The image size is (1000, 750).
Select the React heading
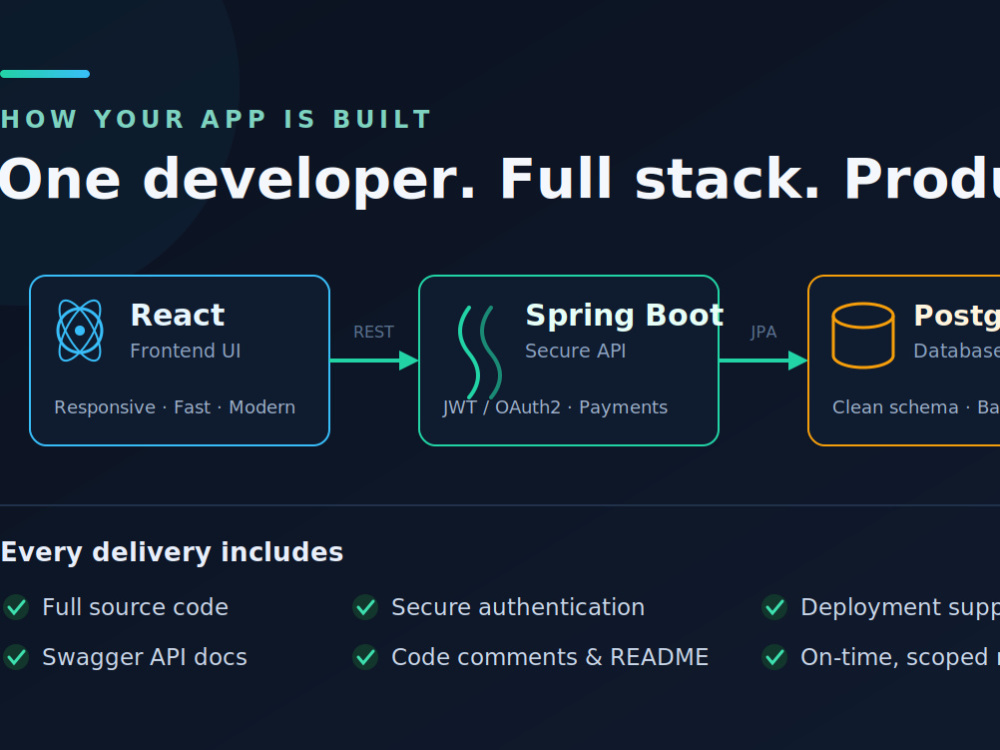(x=177, y=315)
